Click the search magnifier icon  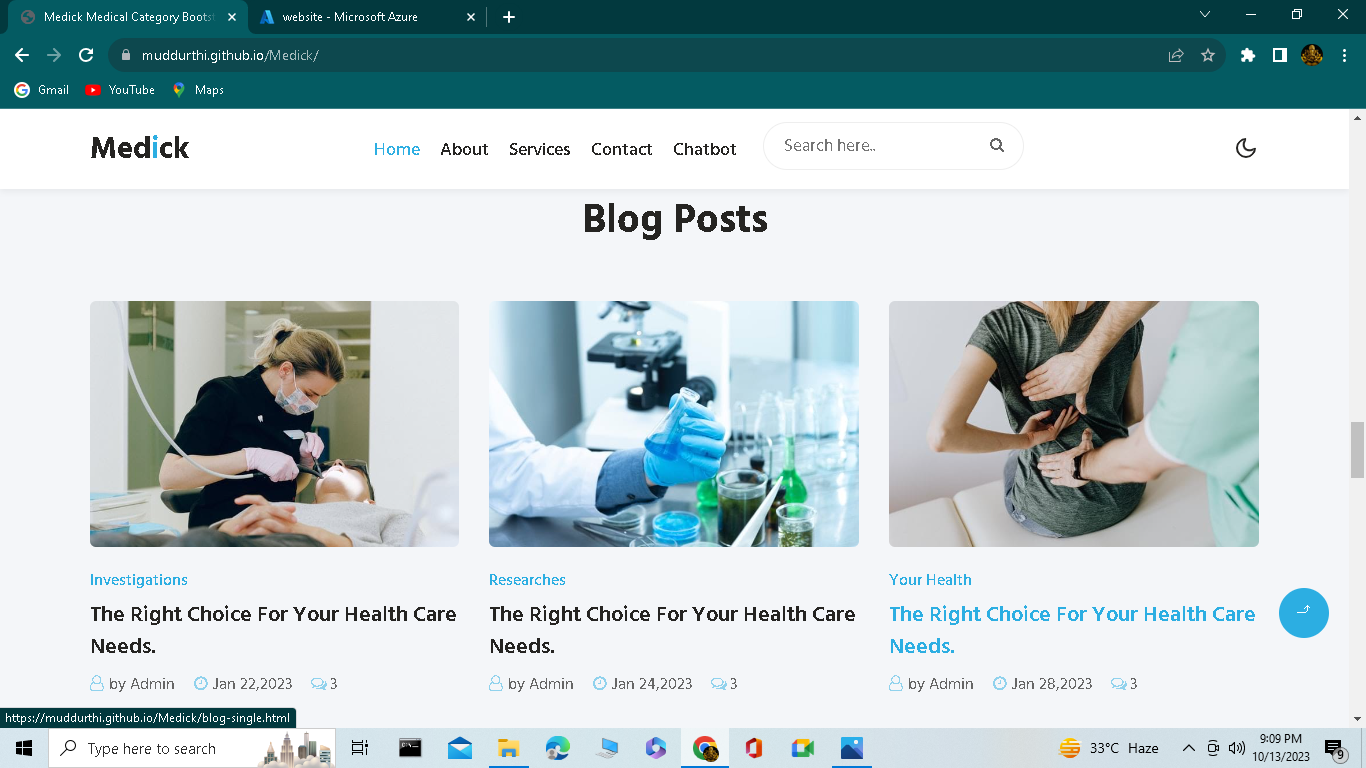pos(996,145)
